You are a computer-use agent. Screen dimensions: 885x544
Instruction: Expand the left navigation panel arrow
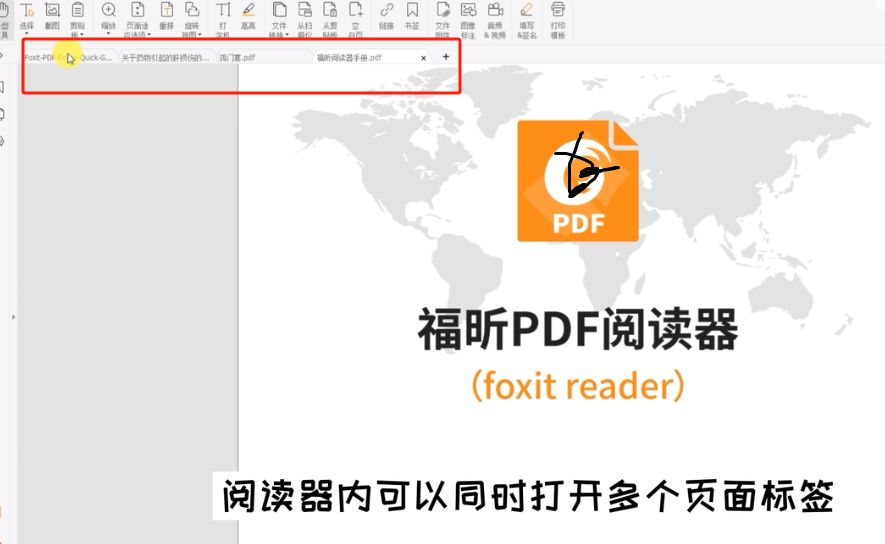[14, 317]
